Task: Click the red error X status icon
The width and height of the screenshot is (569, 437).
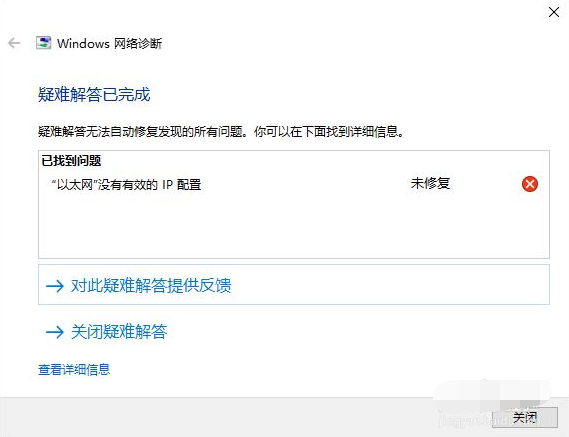Action: (x=530, y=184)
